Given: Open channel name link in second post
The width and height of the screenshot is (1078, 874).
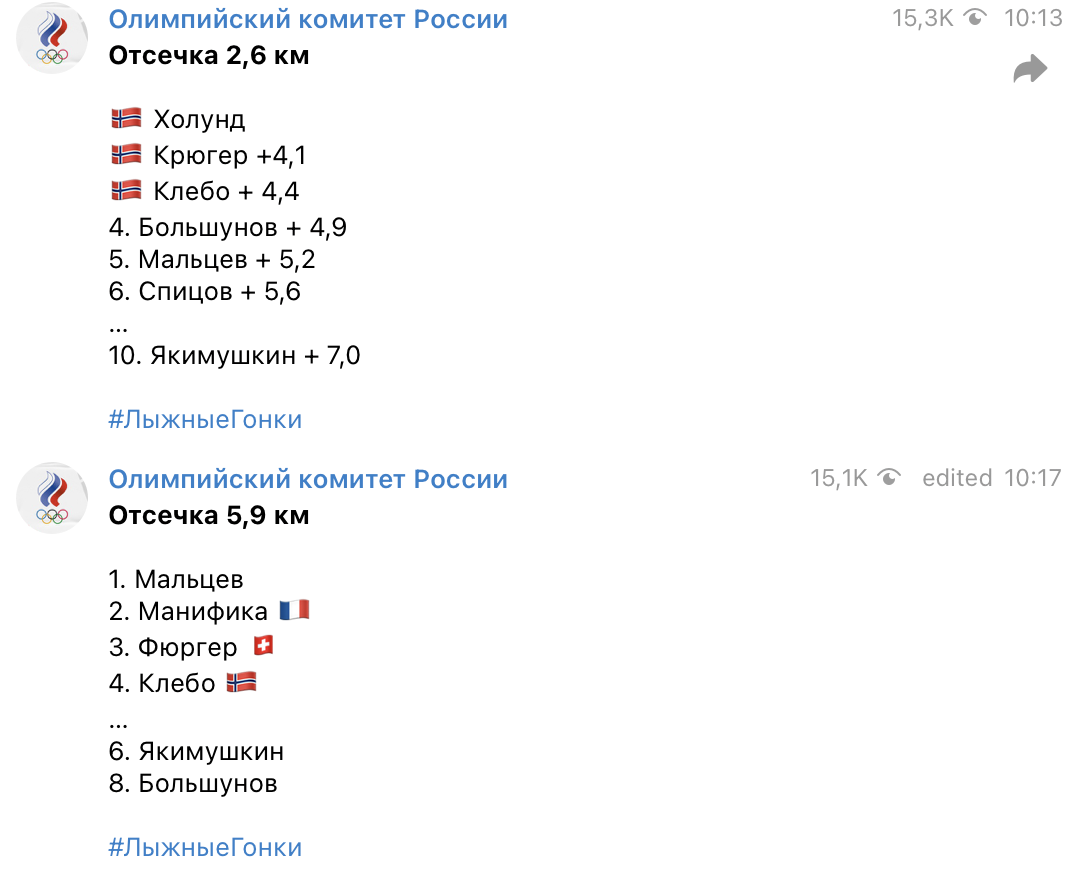Looking at the screenshot, I should pyautogui.click(x=308, y=479).
